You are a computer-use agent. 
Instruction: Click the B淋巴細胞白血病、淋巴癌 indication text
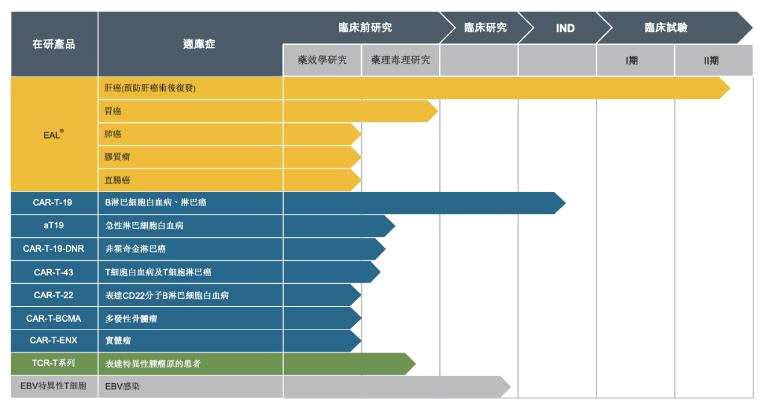[155, 202]
